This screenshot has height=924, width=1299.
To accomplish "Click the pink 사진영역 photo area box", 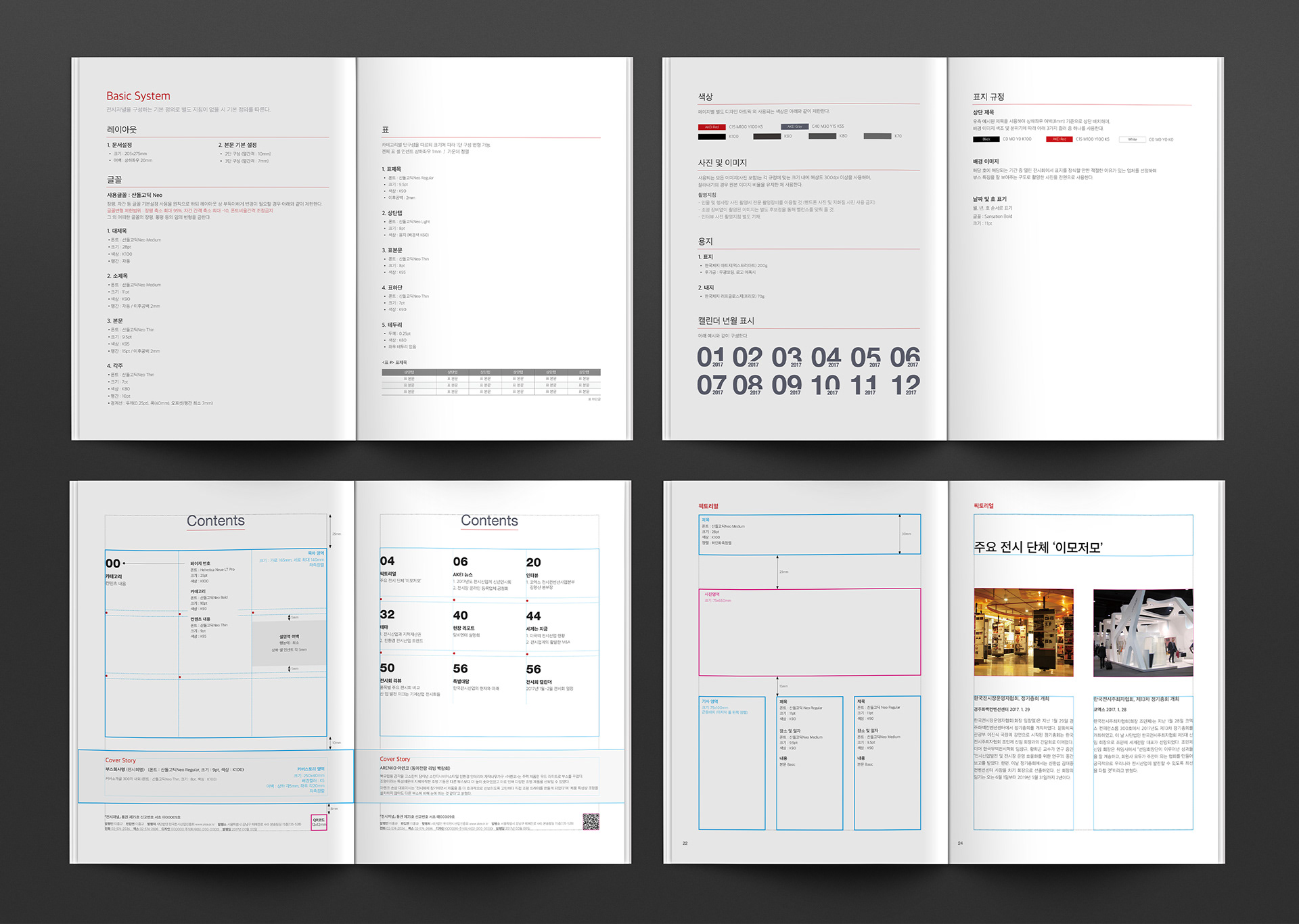I will [809, 631].
